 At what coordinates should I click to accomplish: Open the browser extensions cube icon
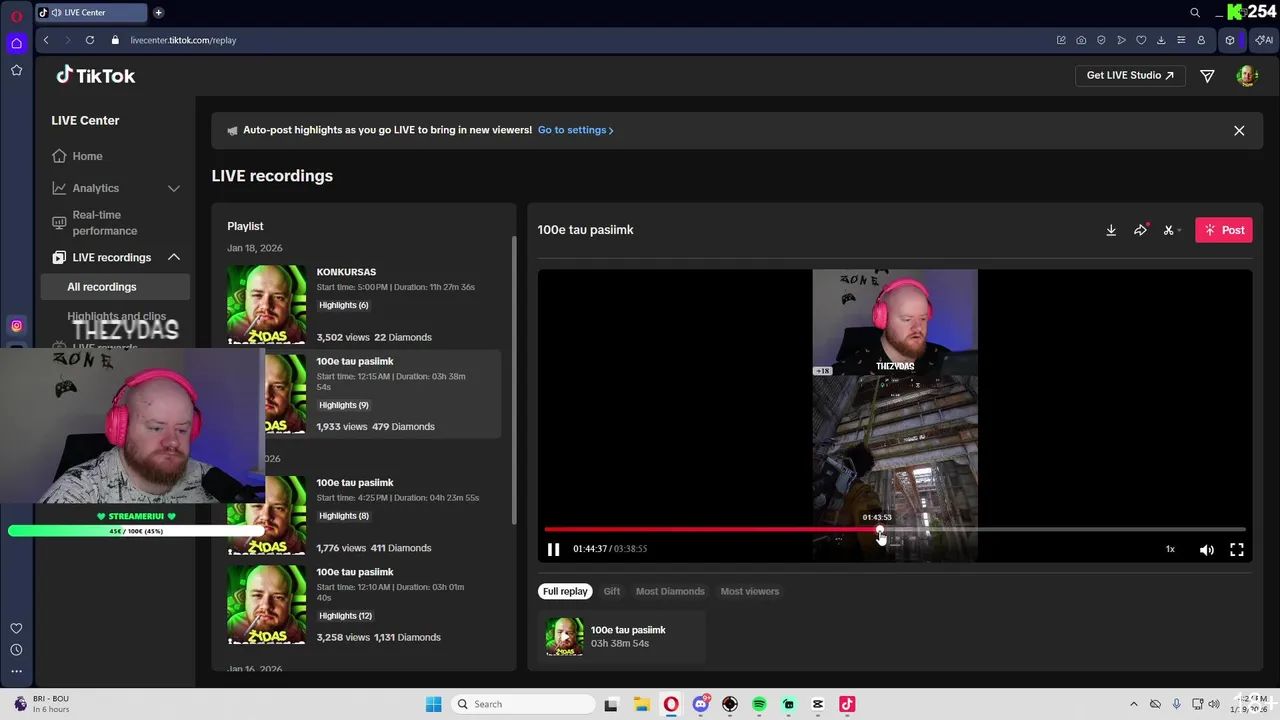pos(1230,40)
